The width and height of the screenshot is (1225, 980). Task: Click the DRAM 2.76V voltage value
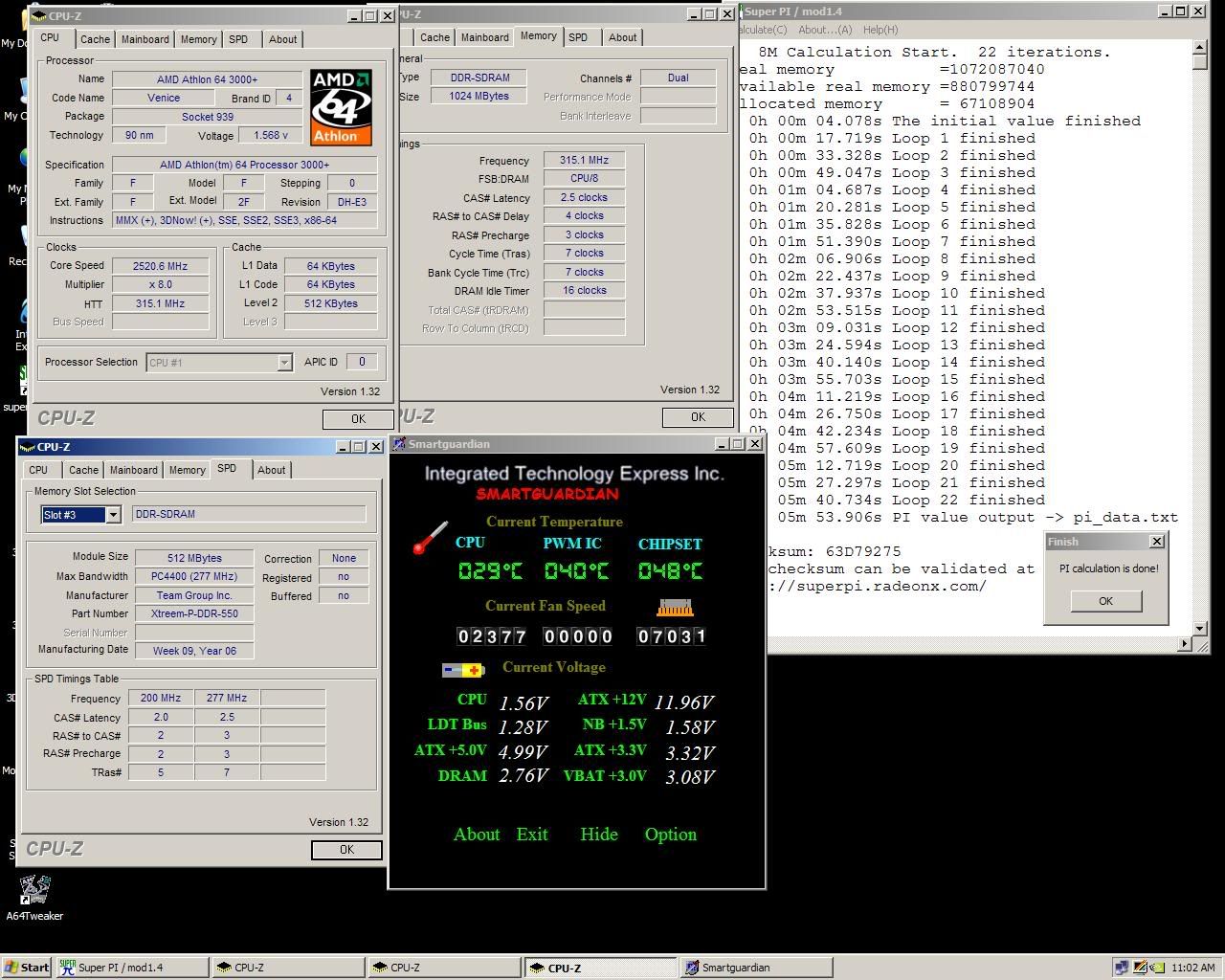click(x=523, y=775)
